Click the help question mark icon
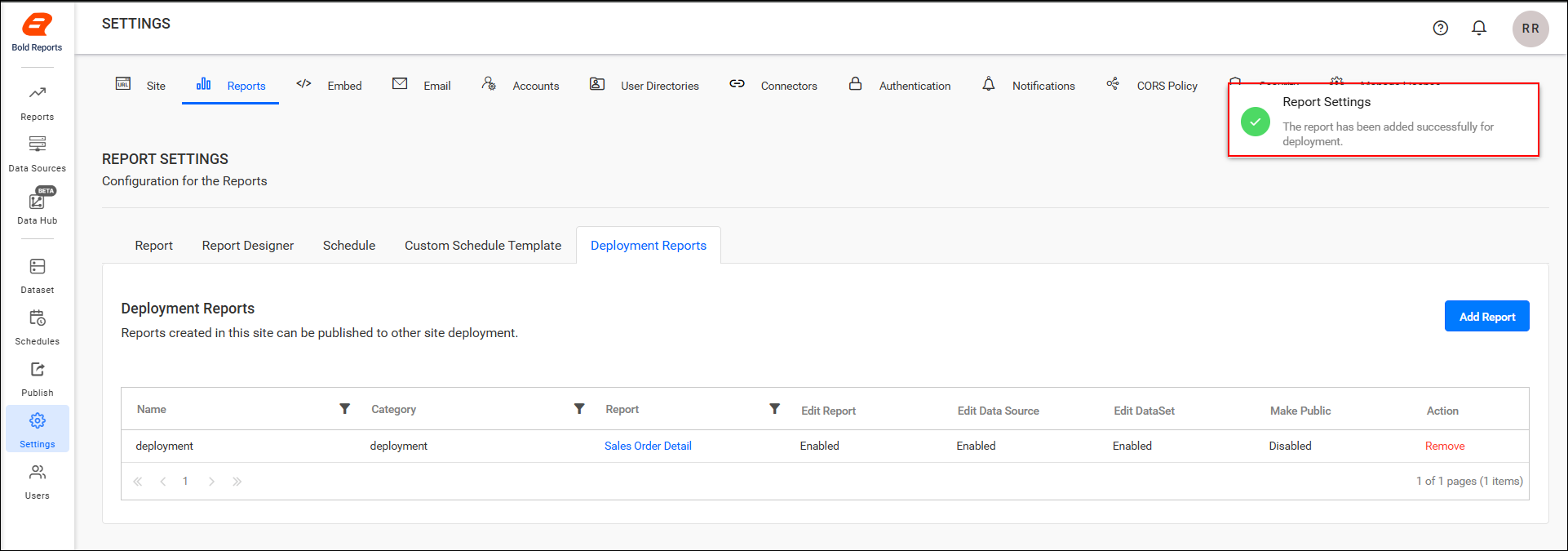This screenshot has height=551, width=1568. click(1441, 28)
